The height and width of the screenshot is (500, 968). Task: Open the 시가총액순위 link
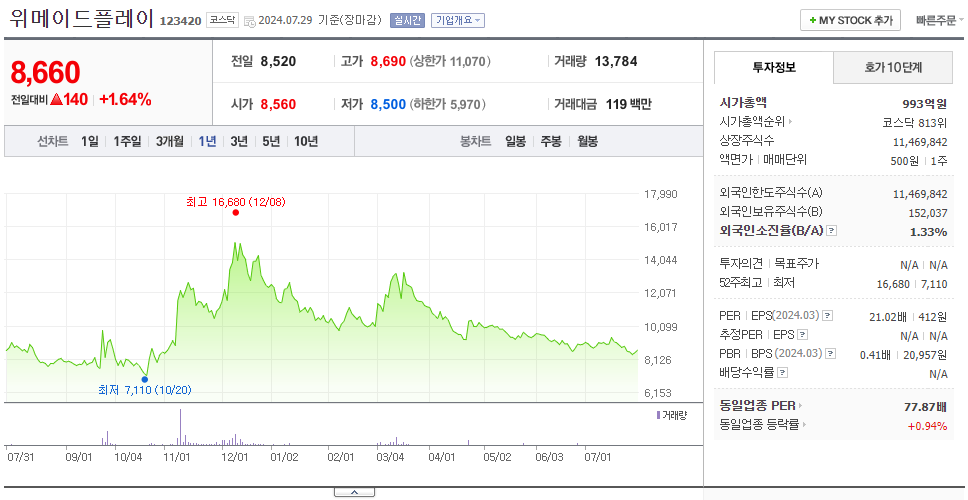click(756, 122)
